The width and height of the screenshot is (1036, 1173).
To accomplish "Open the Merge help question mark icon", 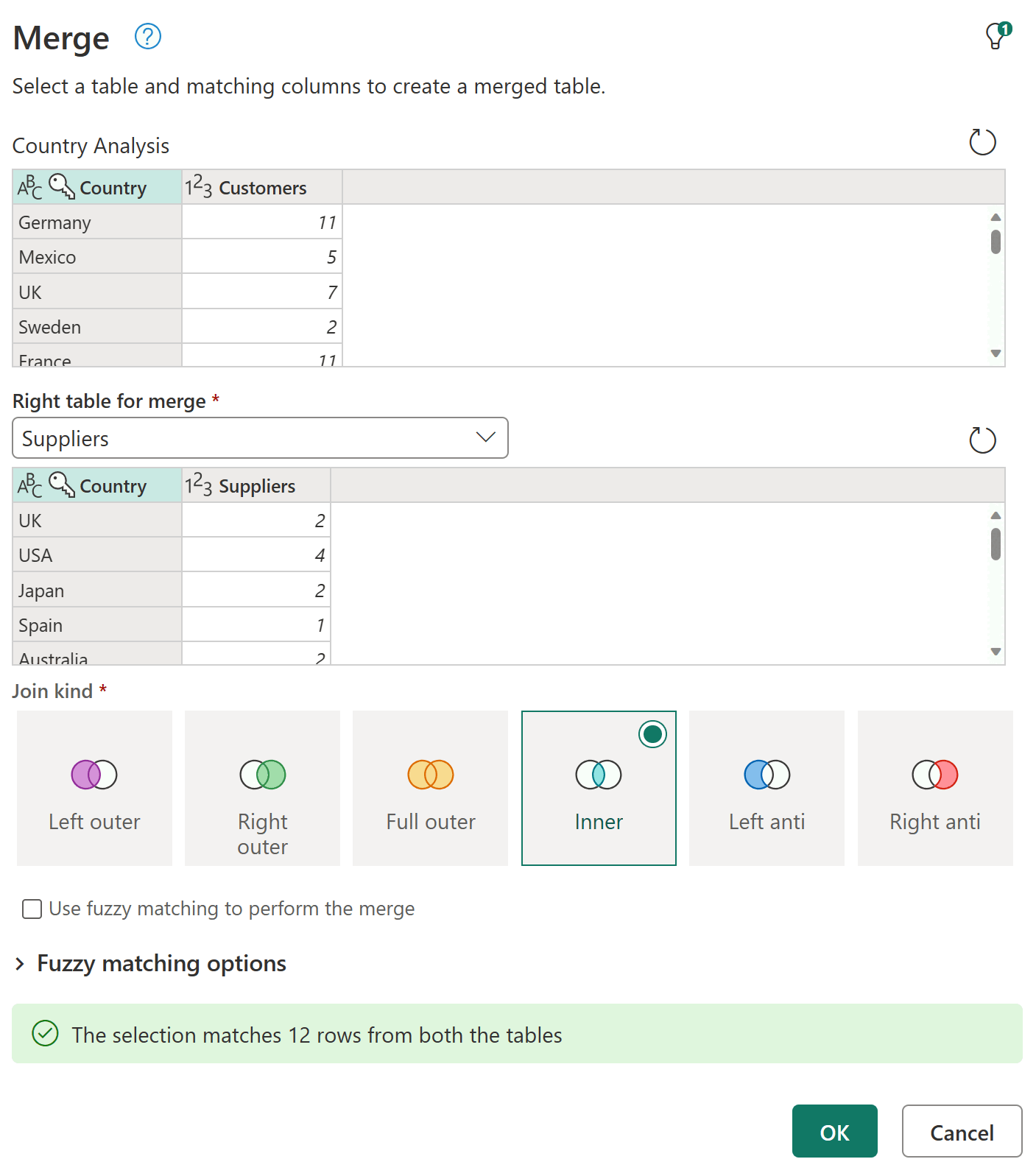I will (x=148, y=36).
